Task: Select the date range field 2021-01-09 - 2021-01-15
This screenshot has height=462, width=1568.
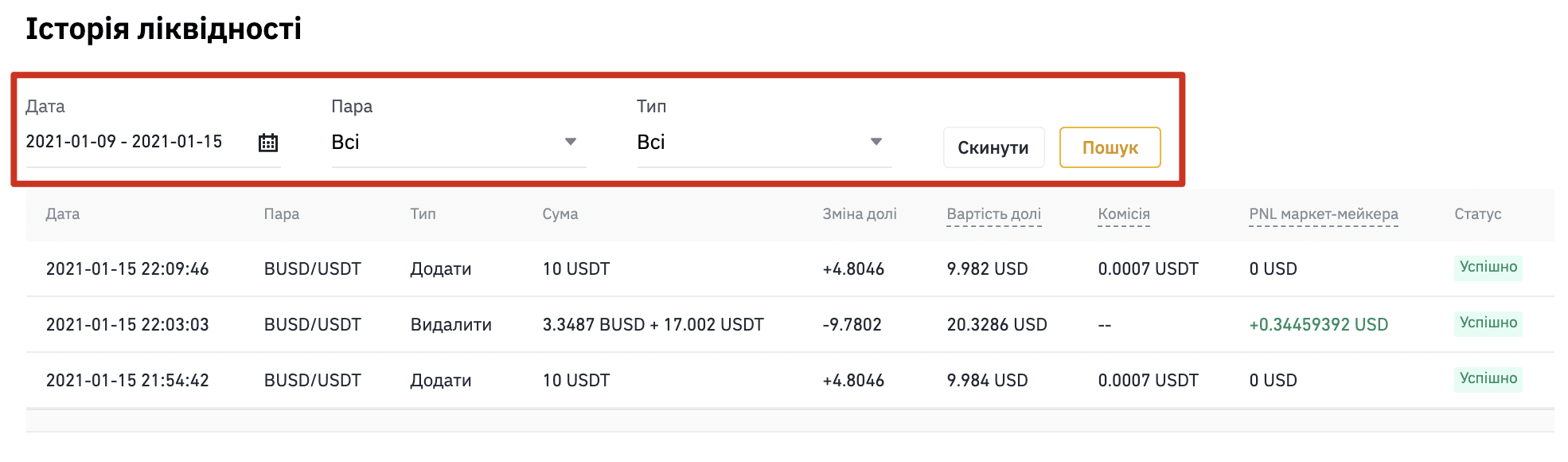Action: pyautogui.click(x=153, y=143)
